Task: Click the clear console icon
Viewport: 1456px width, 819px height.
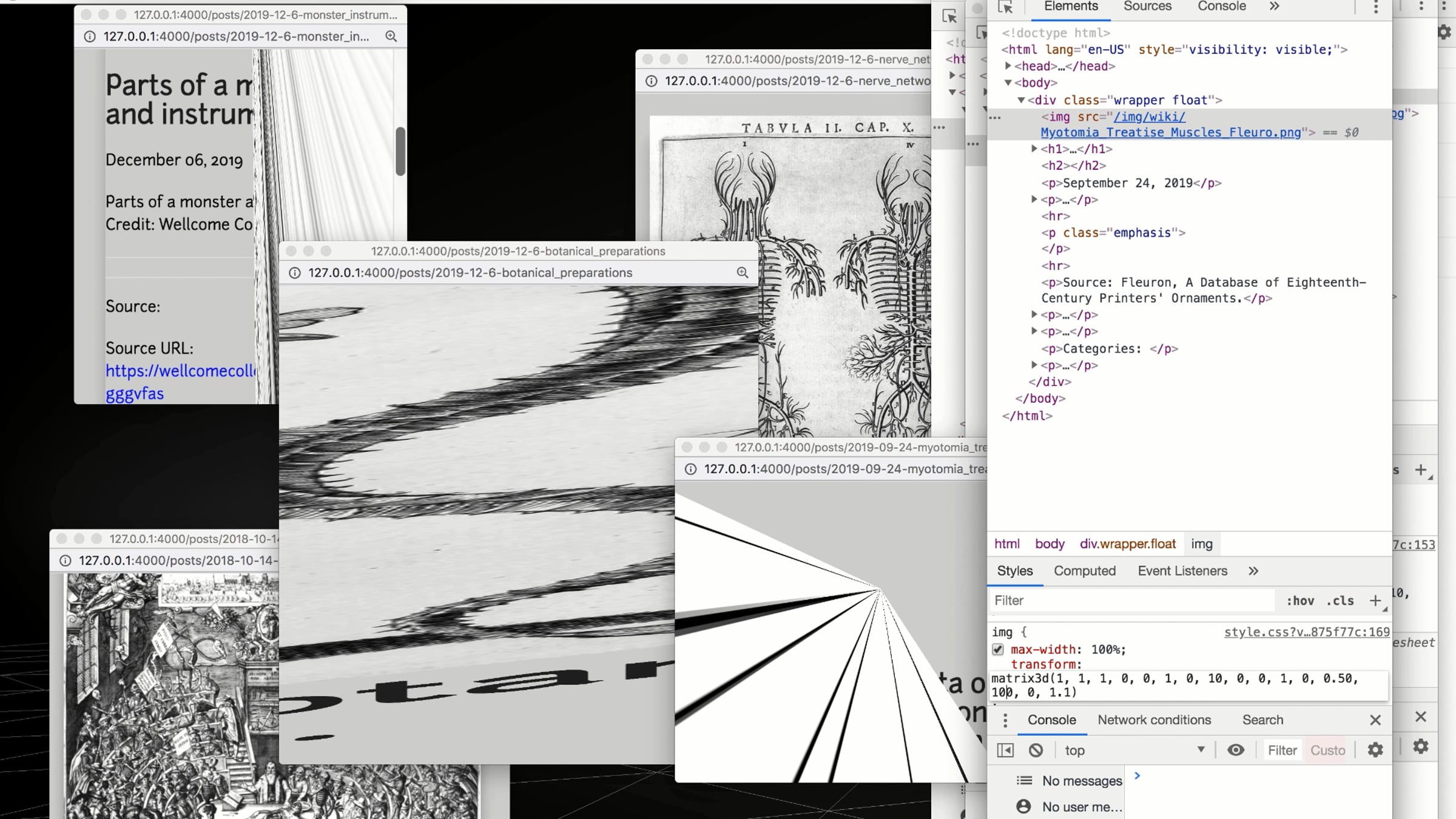Action: pyautogui.click(x=1036, y=750)
